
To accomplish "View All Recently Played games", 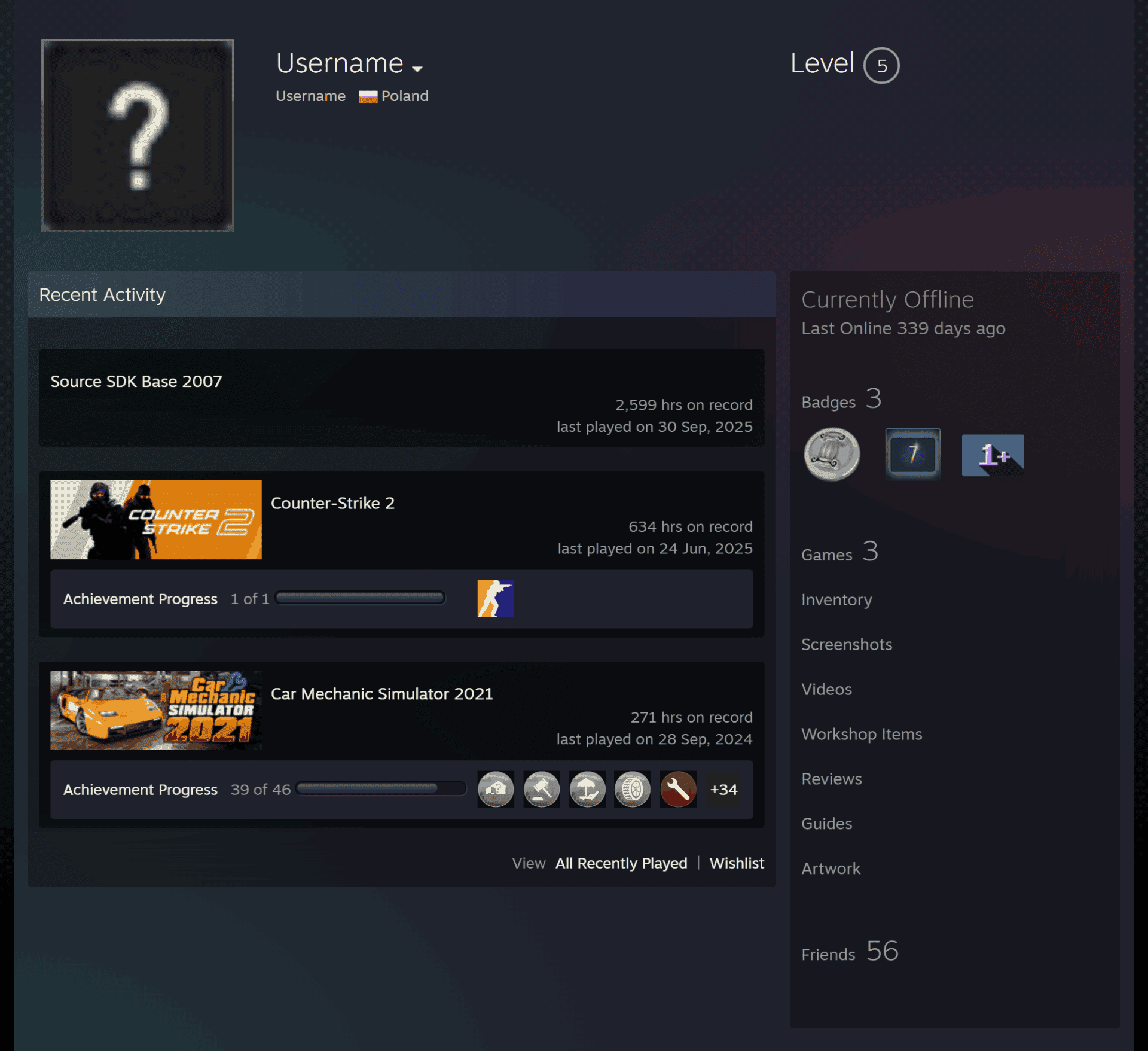I will pos(621,863).
